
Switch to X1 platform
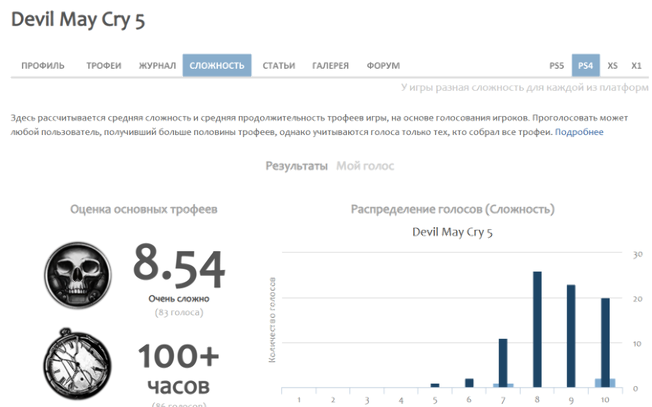click(x=636, y=66)
